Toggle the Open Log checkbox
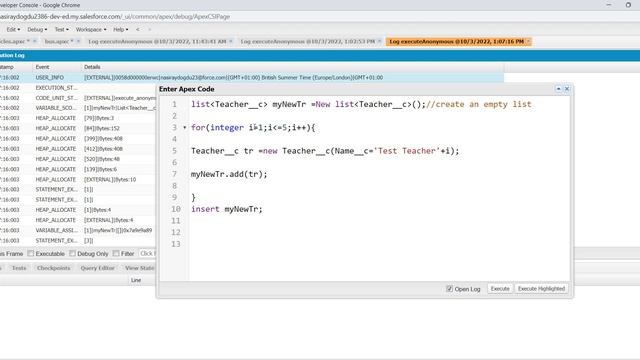 point(449,289)
